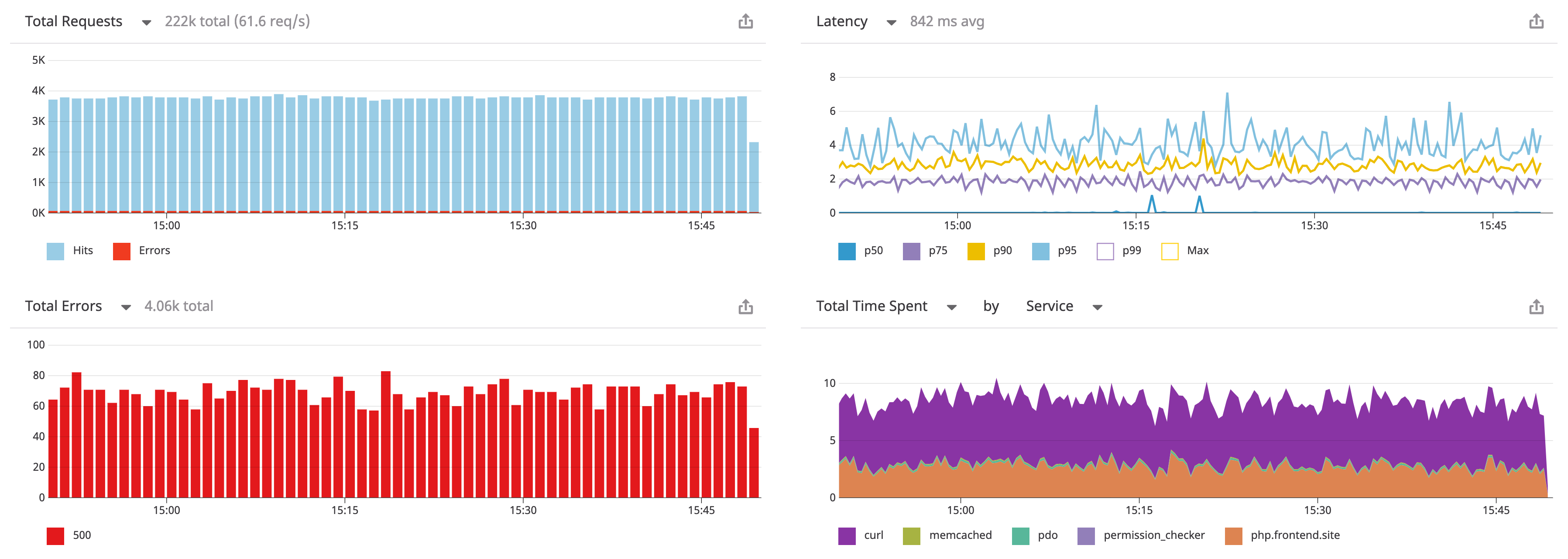
Task: Click the export icon on Total Requests chart
Action: tap(746, 22)
